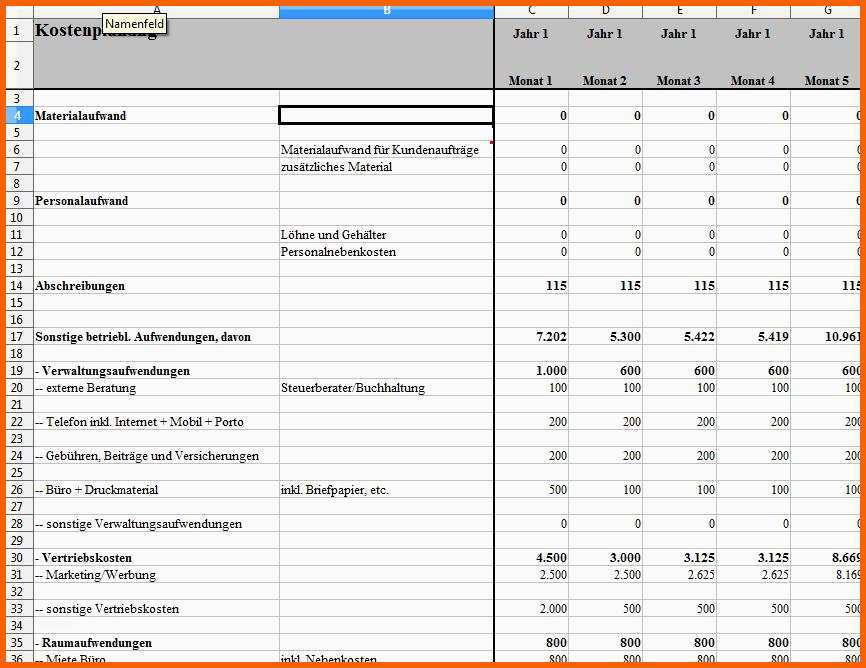
Task: Select row 30 header
Action: (19, 557)
